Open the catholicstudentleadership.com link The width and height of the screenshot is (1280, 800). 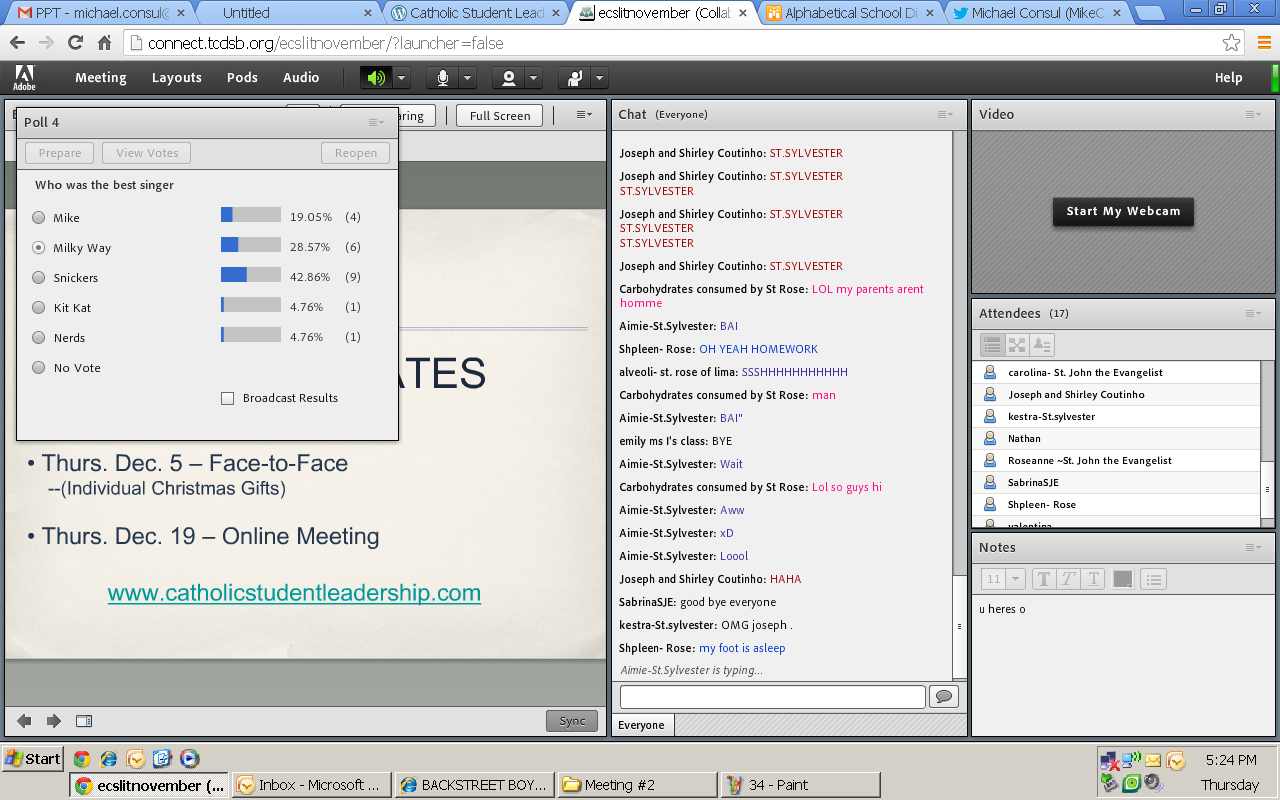pyautogui.click(x=294, y=593)
